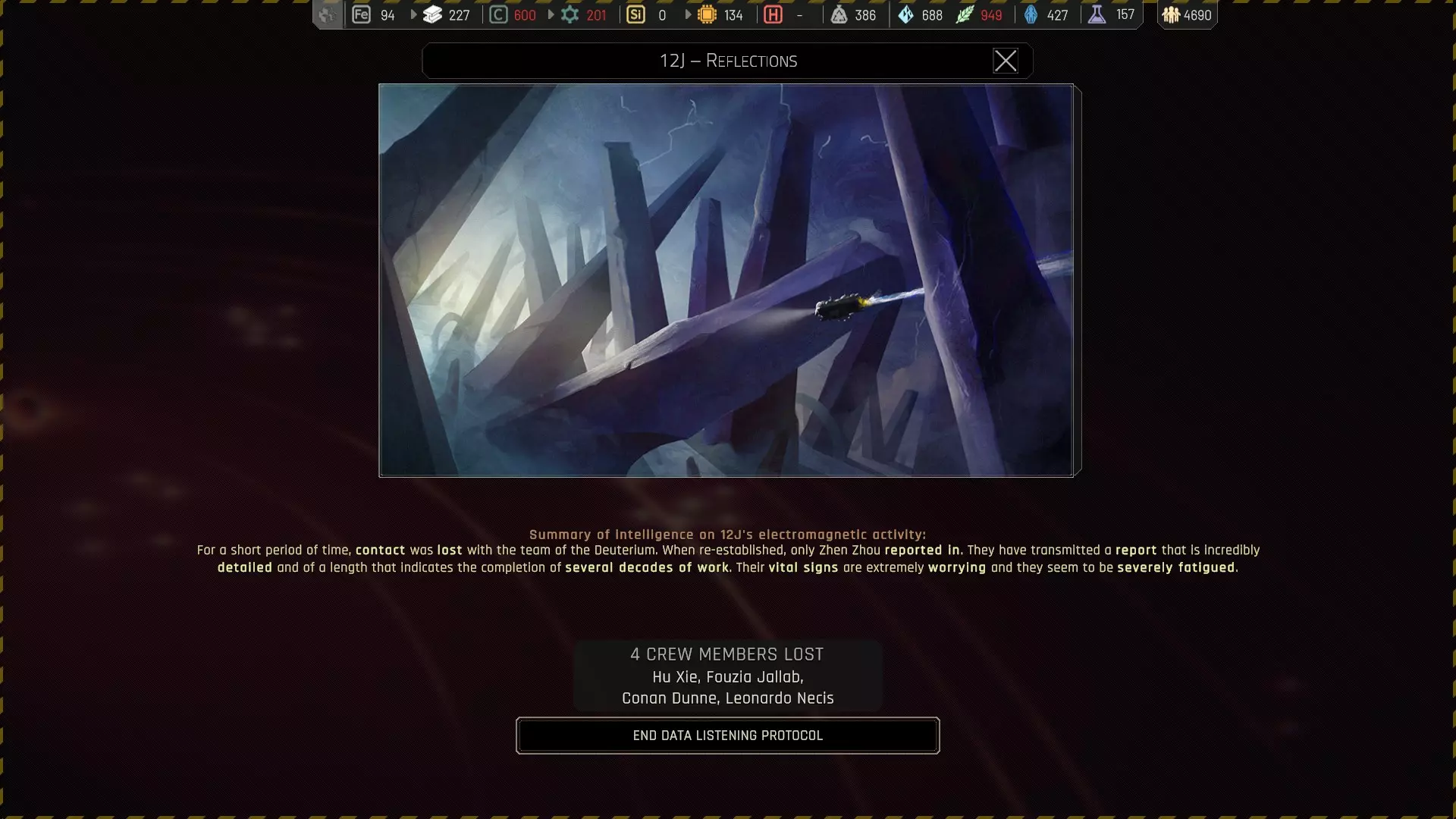Screen dimensions: 1456x819
Task: Click the cavern illustration artwork
Action: coord(726,280)
